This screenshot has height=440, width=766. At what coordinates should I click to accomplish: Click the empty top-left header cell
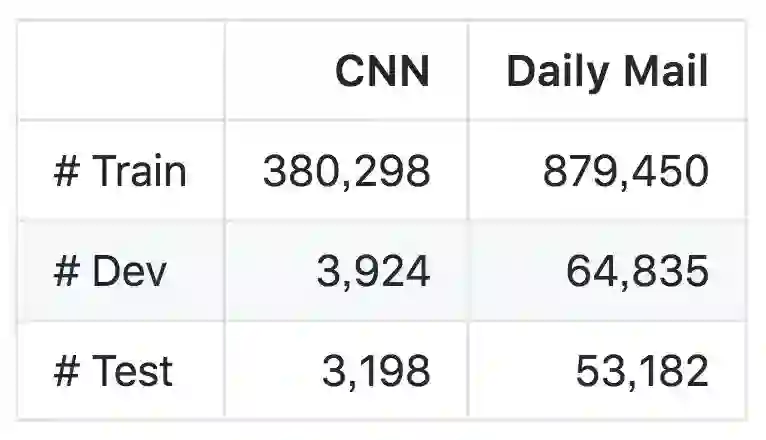pyautogui.click(x=122, y=71)
